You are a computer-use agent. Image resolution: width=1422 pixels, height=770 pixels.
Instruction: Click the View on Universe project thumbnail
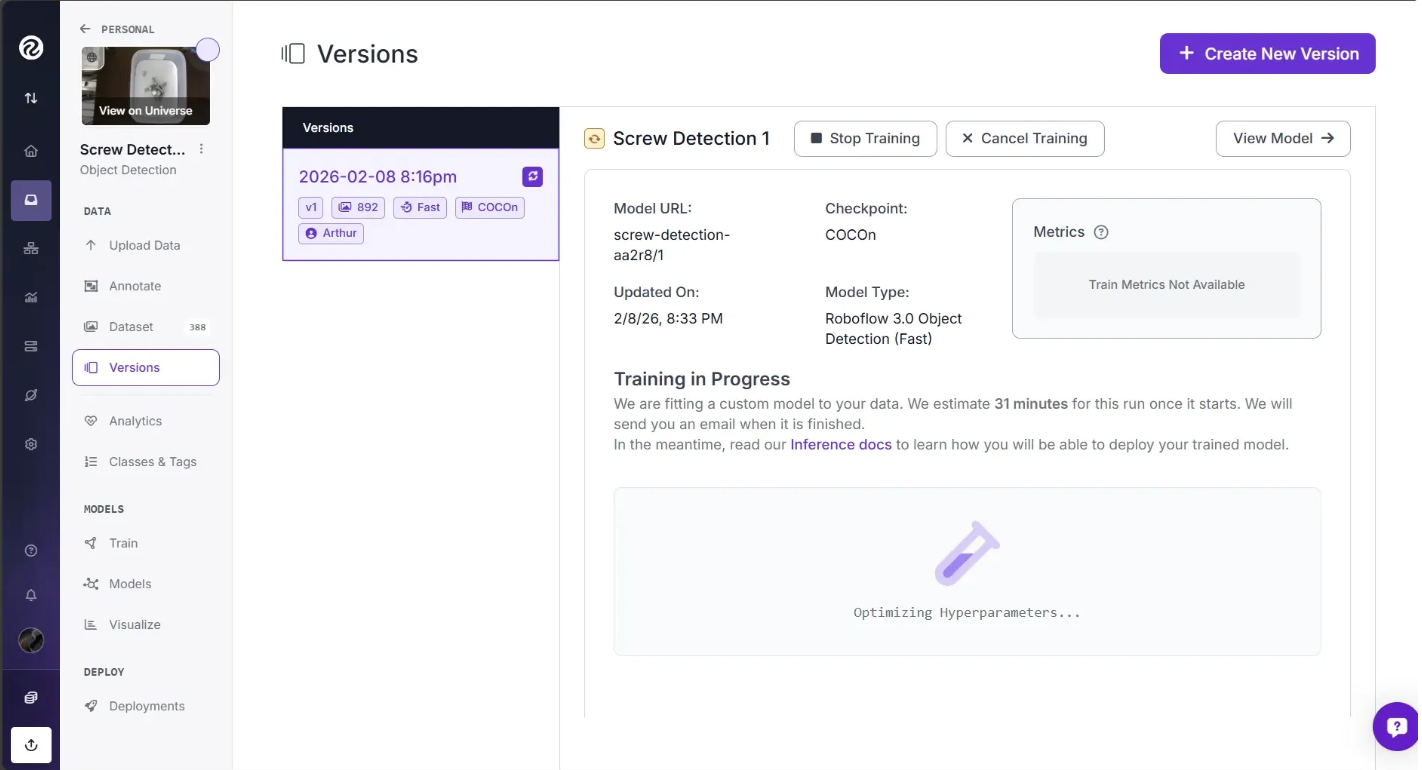tap(146, 87)
